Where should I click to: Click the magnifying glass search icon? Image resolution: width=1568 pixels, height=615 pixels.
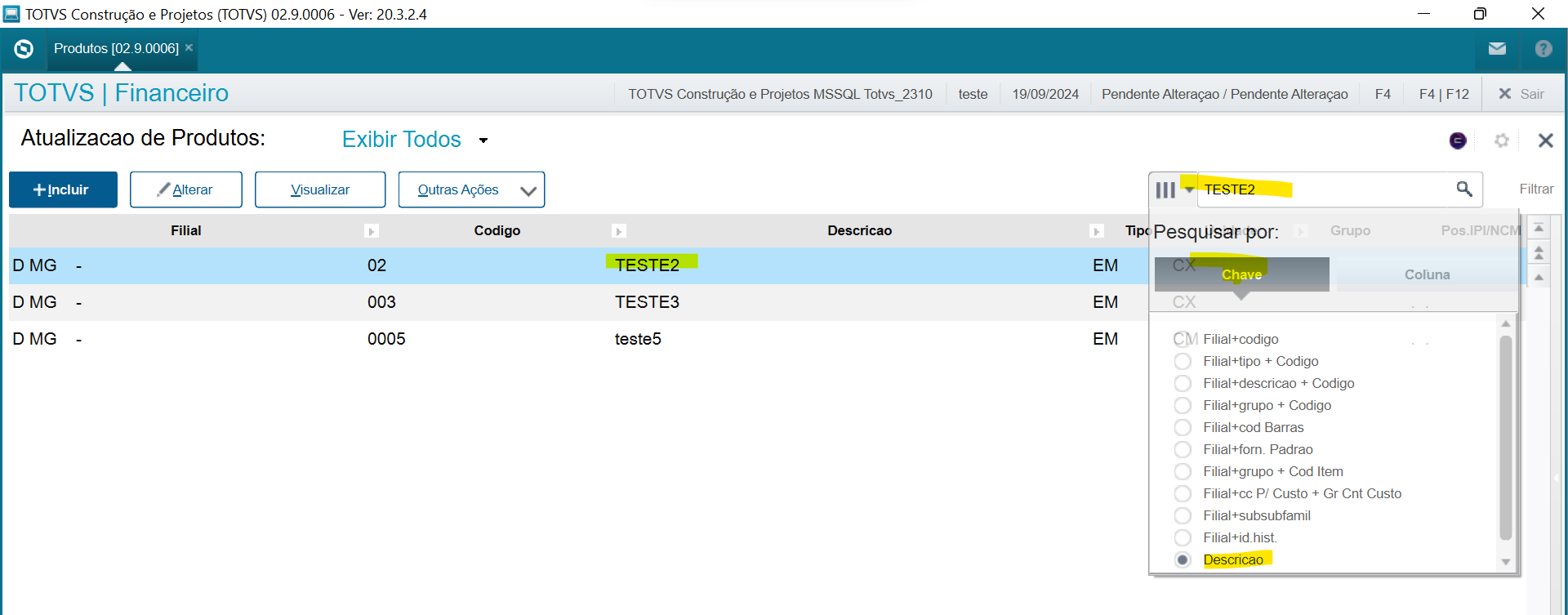tap(1464, 189)
